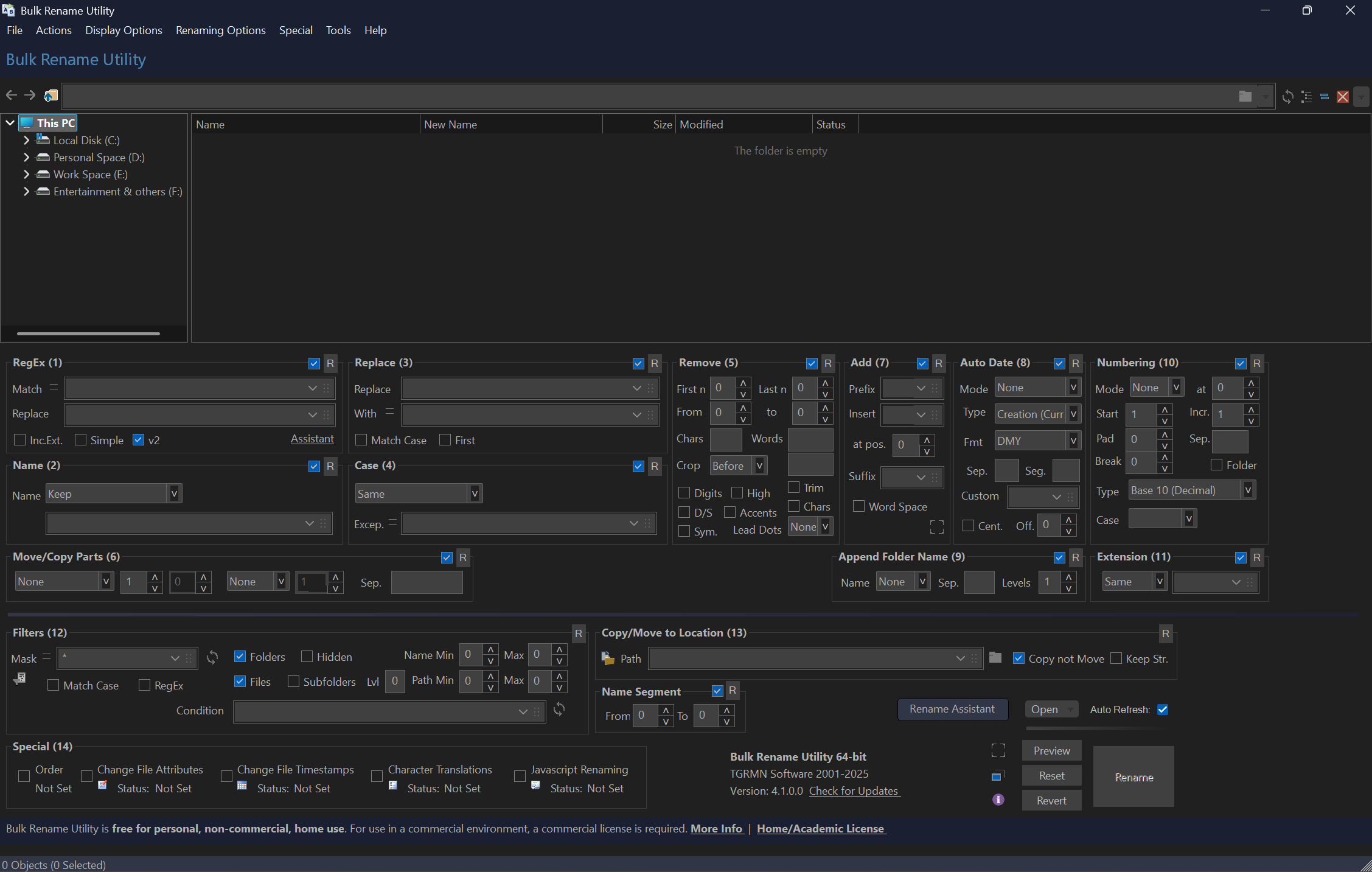Expand the Local Disk (C:) tree node
This screenshot has width=1372, height=872.
pyautogui.click(x=26, y=140)
